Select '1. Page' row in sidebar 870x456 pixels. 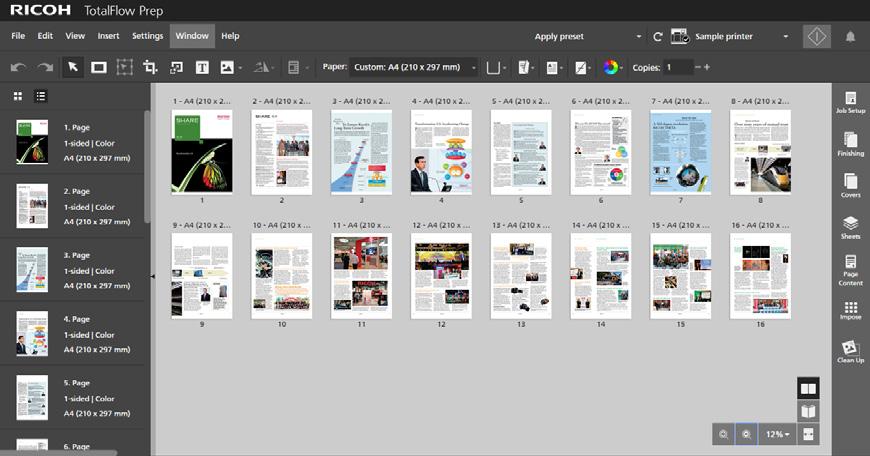pos(72,142)
